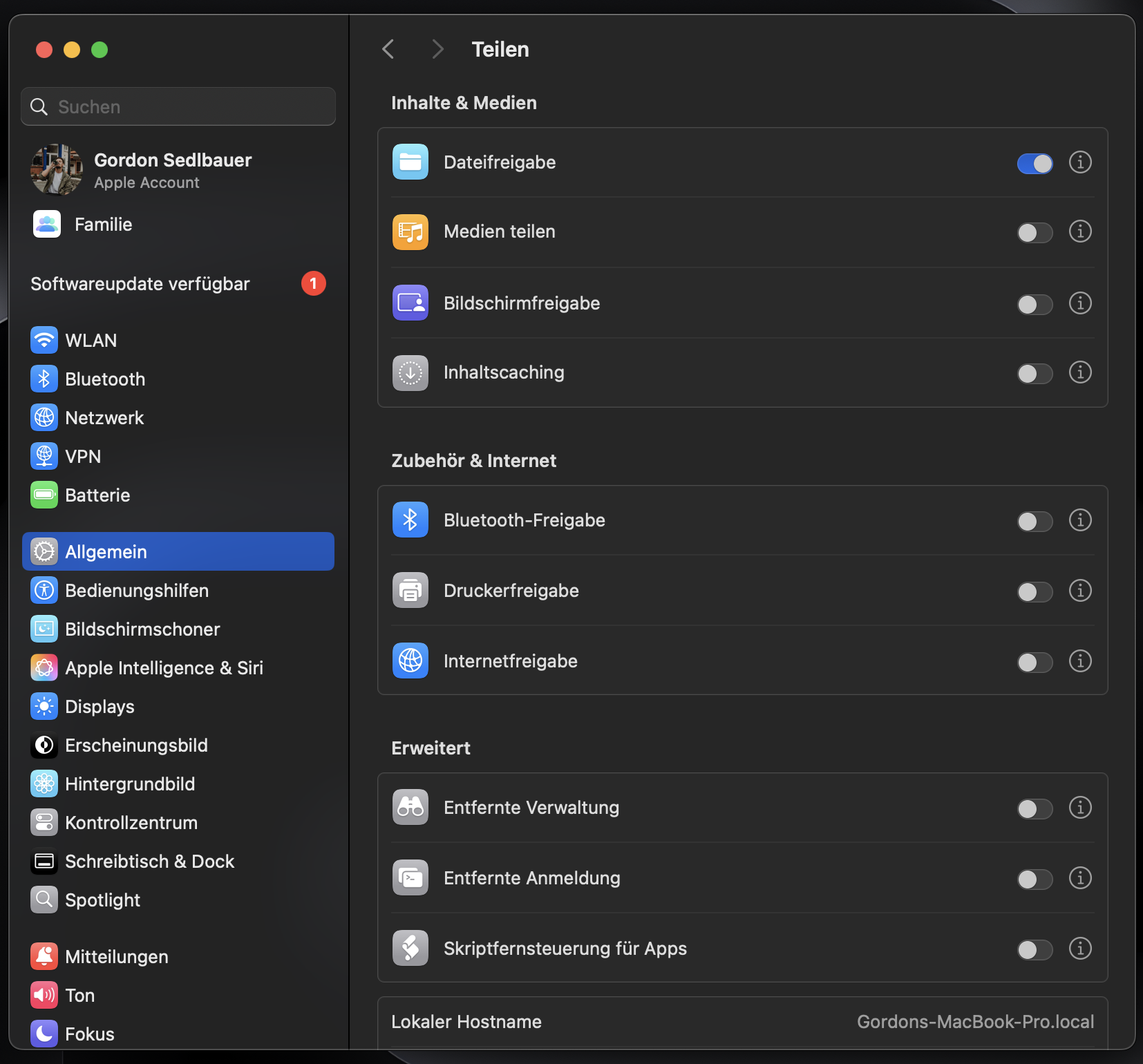Enable the Bildschirmfreigabe switch
This screenshot has height=1064, width=1143.
[x=1035, y=304]
